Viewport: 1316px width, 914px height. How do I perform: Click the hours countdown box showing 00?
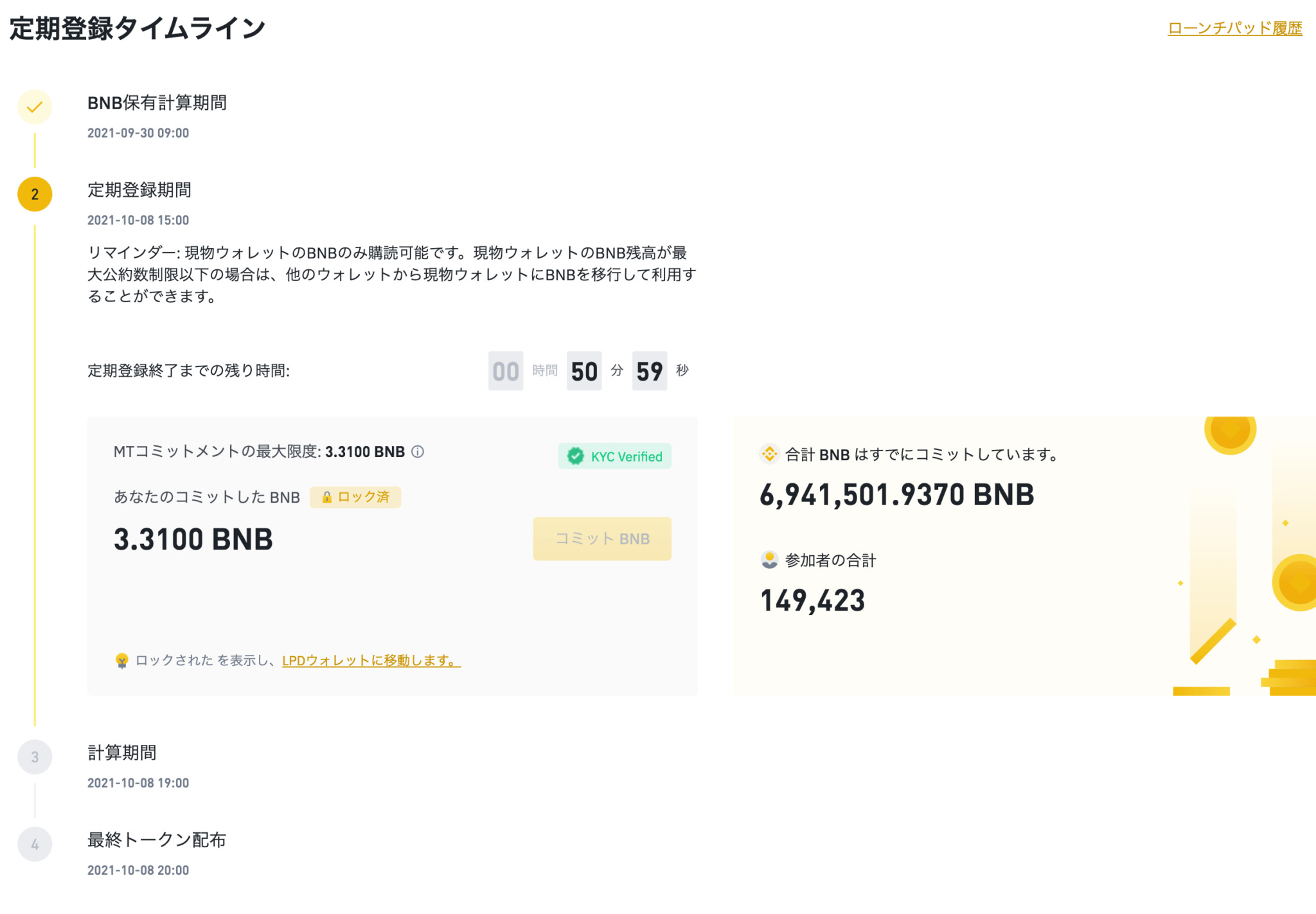[506, 371]
